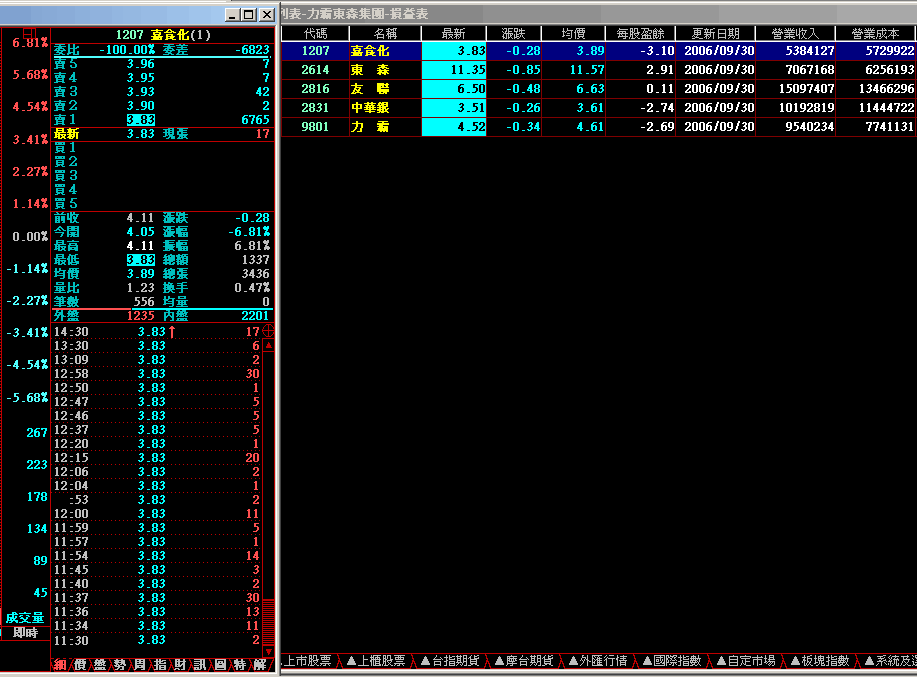Click the stock name 友 聯
917x678 pixels.
pos(370,89)
